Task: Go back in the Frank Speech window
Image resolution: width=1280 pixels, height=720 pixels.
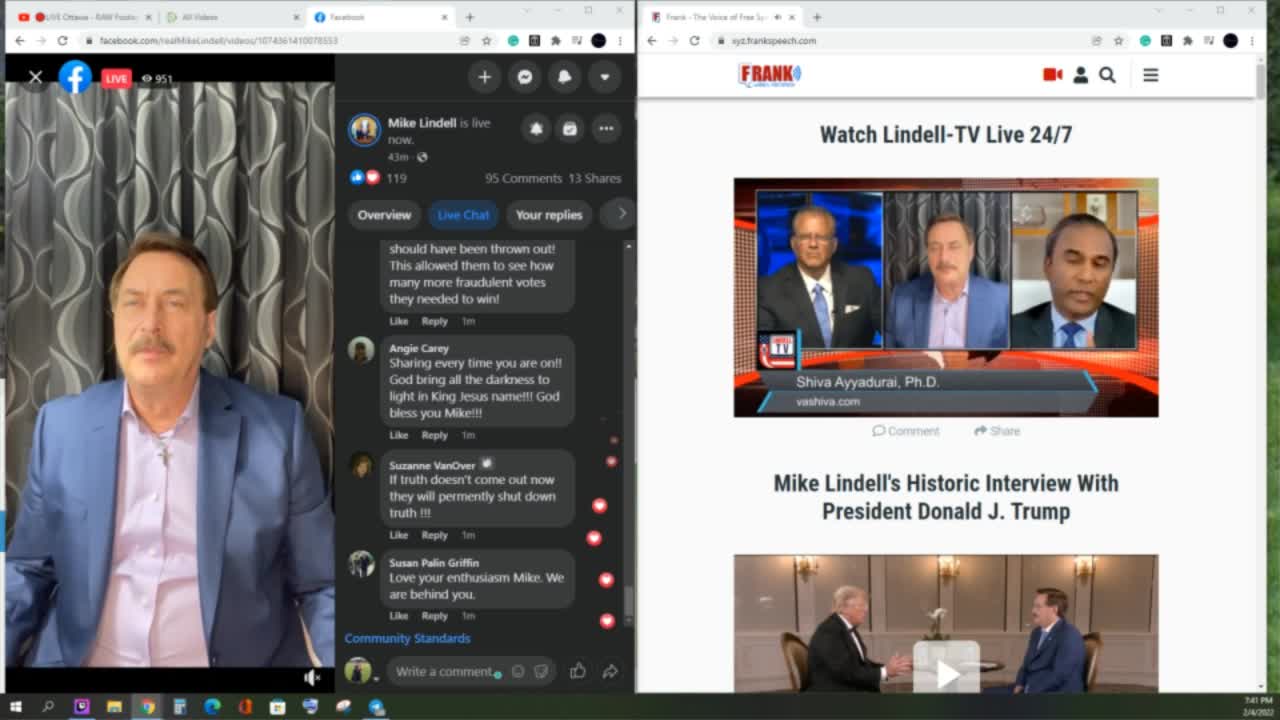Action: 652,41
